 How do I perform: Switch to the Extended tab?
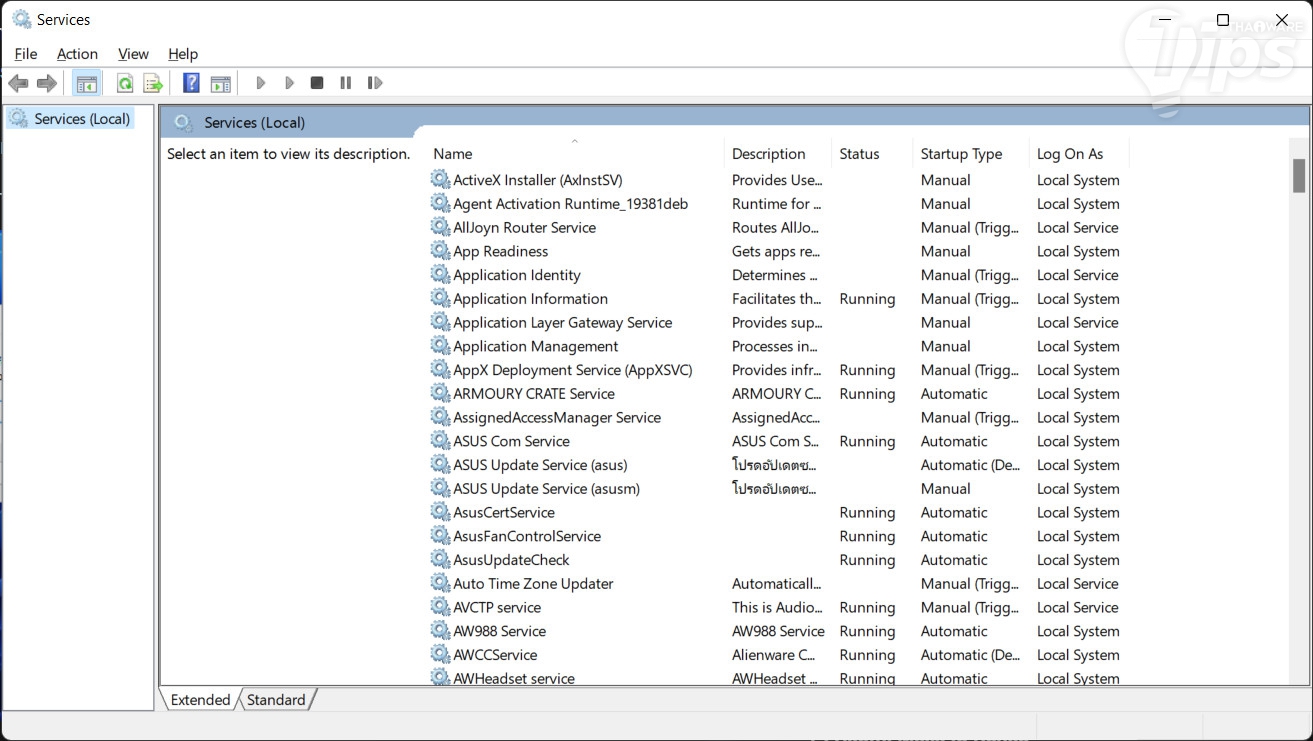pyautogui.click(x=200, y=700)
